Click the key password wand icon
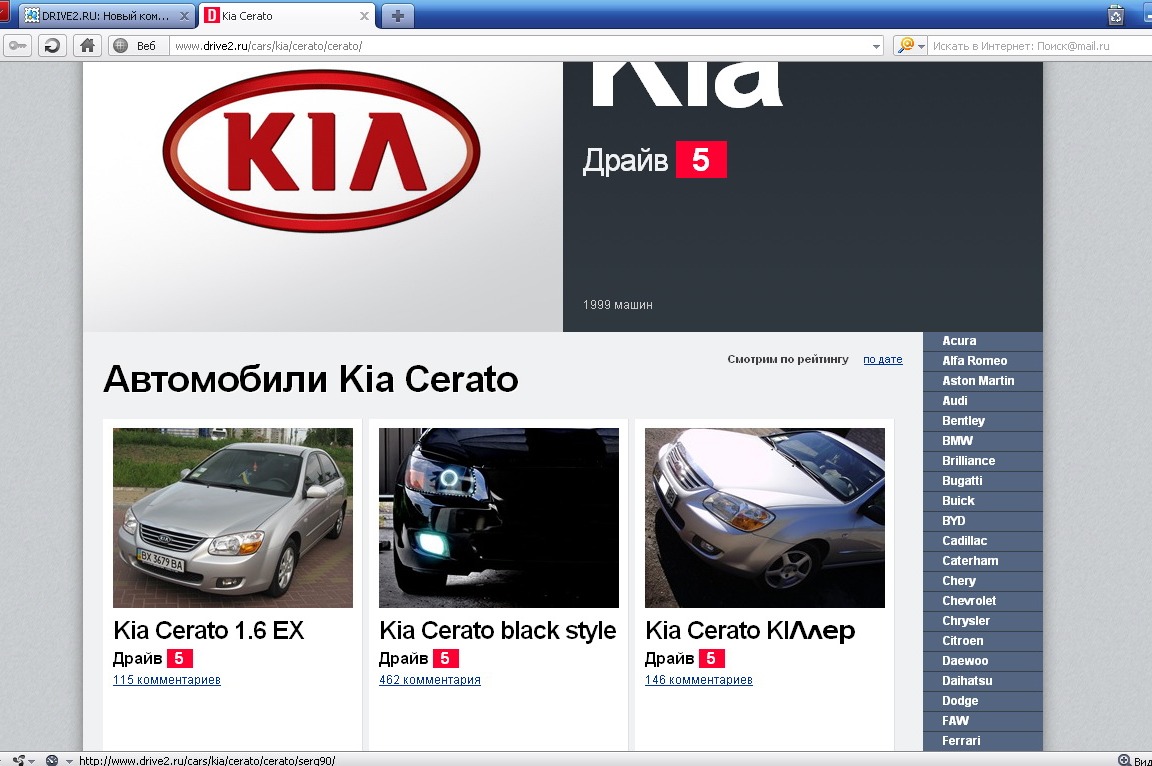The width and height of the screenshot is (1152, 766). (17, 46)
